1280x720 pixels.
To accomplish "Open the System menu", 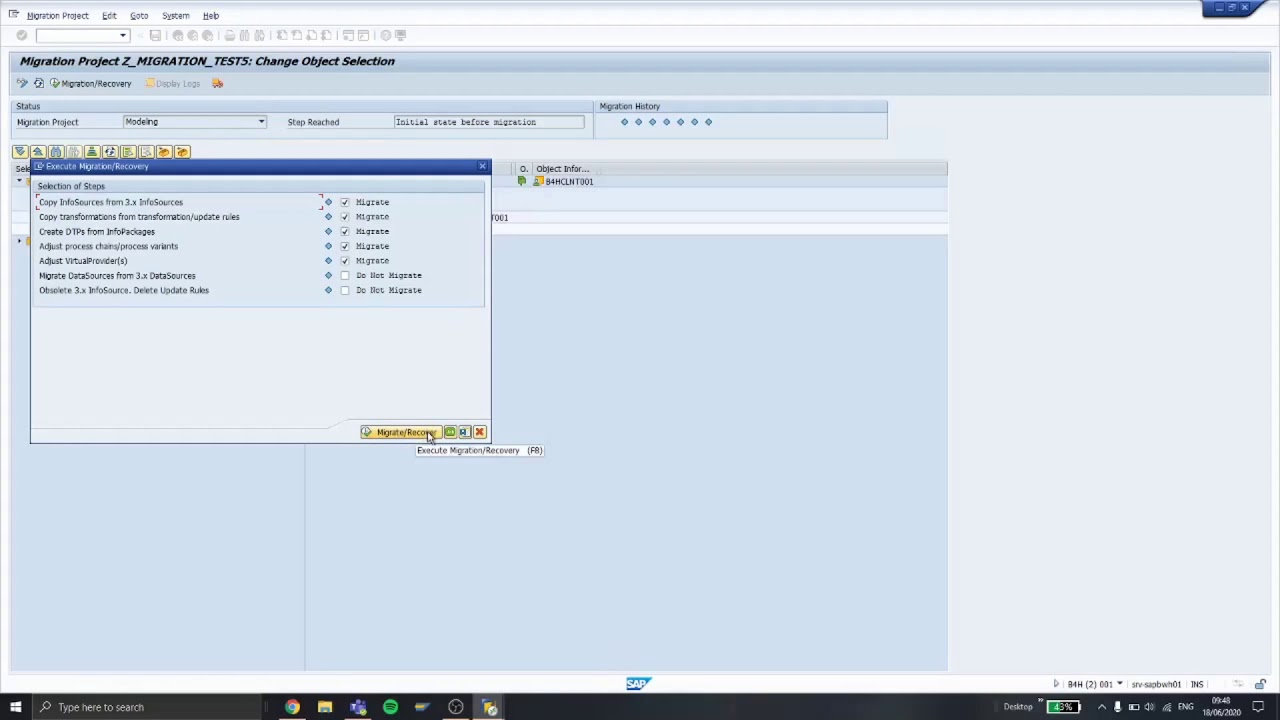I will tap(175, 15).
